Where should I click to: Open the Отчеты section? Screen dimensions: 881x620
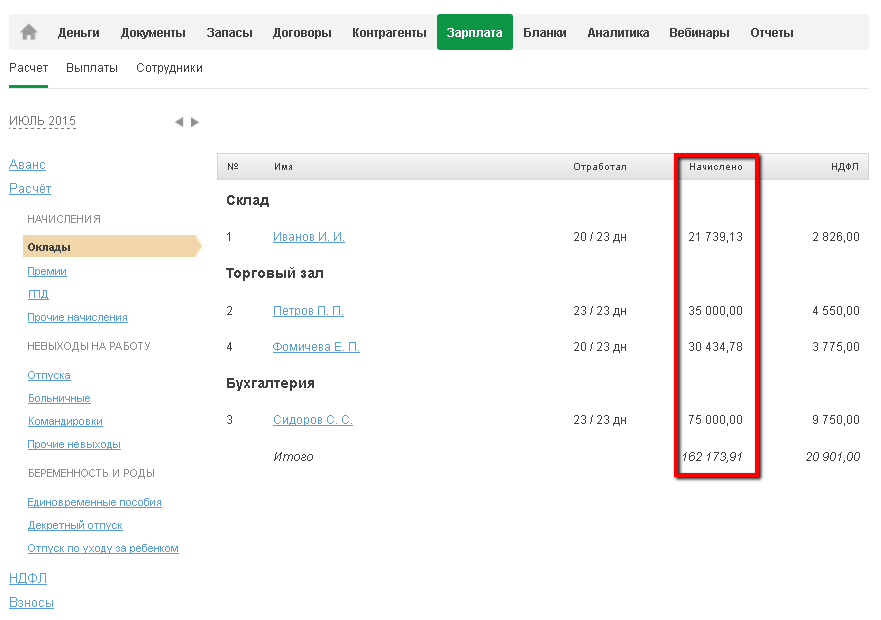(772, 33)
